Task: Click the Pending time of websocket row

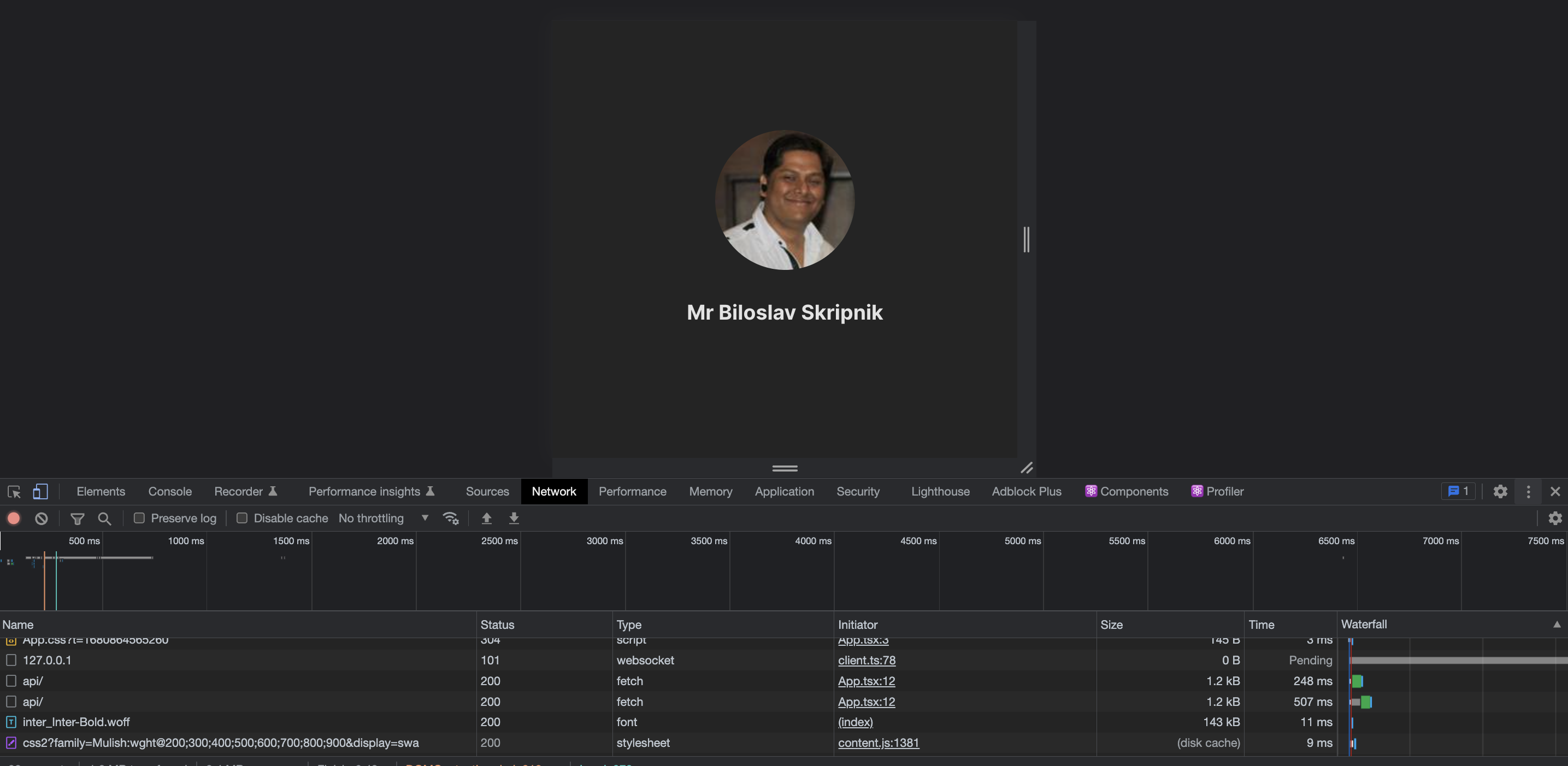Action: point(1311,660)
